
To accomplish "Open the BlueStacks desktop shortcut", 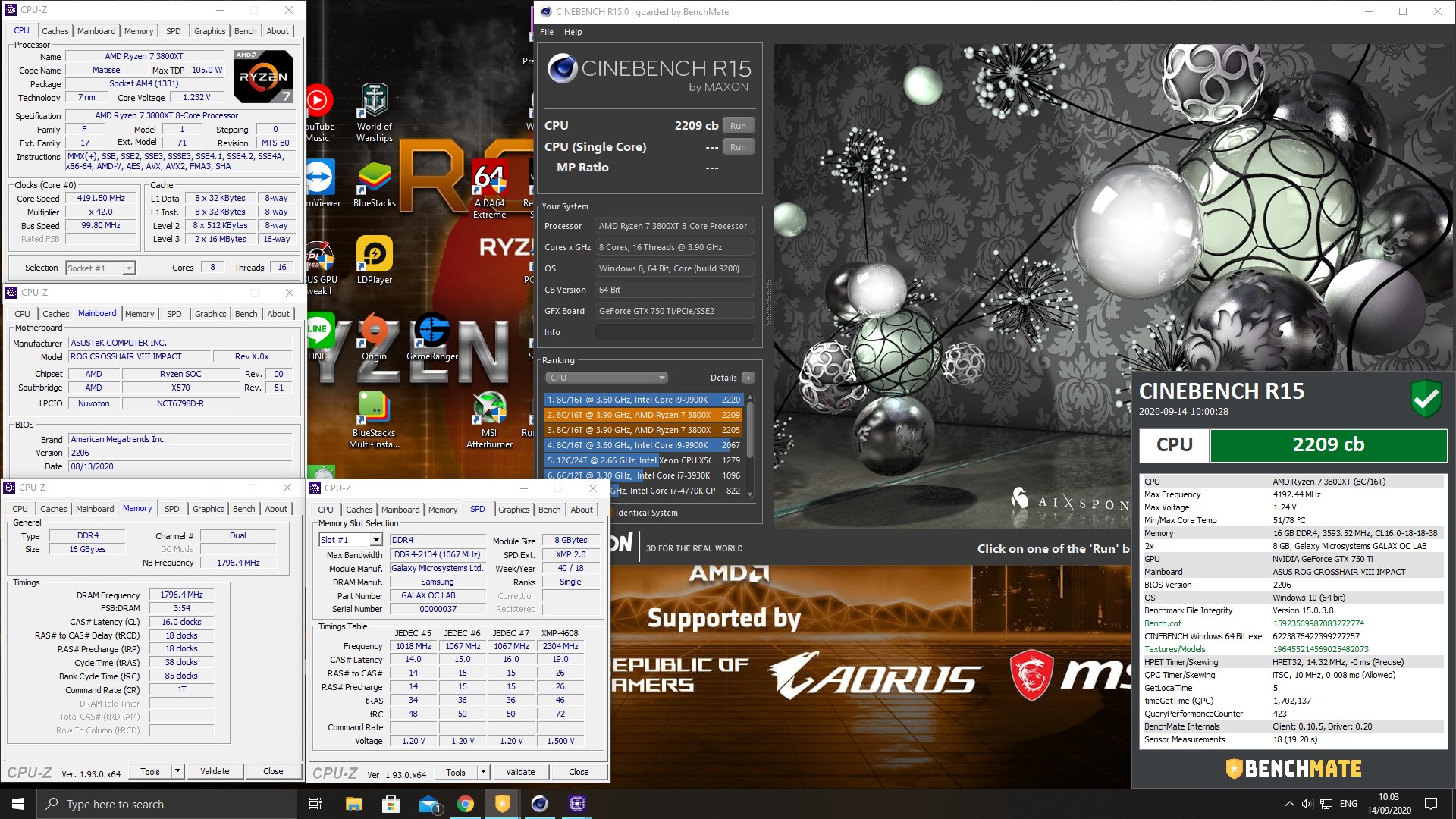I will [x=374, y=186].
